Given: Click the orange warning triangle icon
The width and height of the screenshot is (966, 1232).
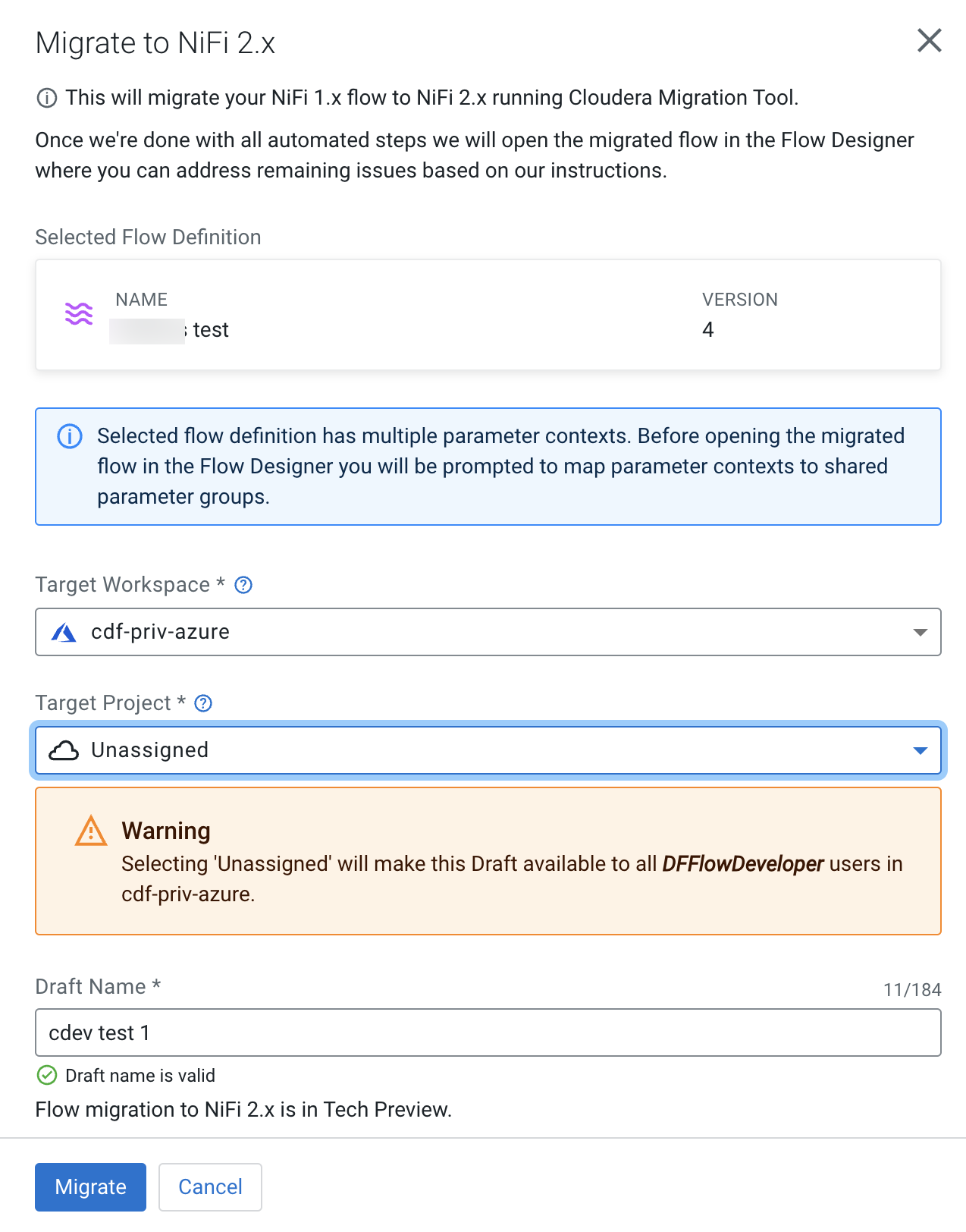Looking at the screenshot, I should click(x=91, y=831).
